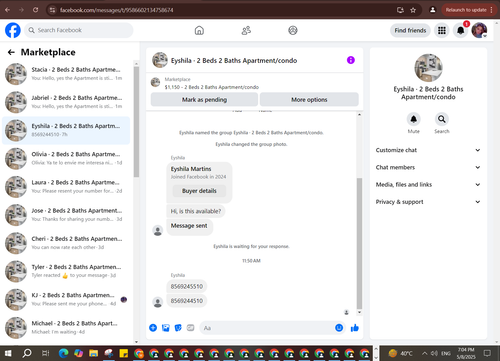
Task: Mute this conversation with the bell button
Action: coord(414,119)
